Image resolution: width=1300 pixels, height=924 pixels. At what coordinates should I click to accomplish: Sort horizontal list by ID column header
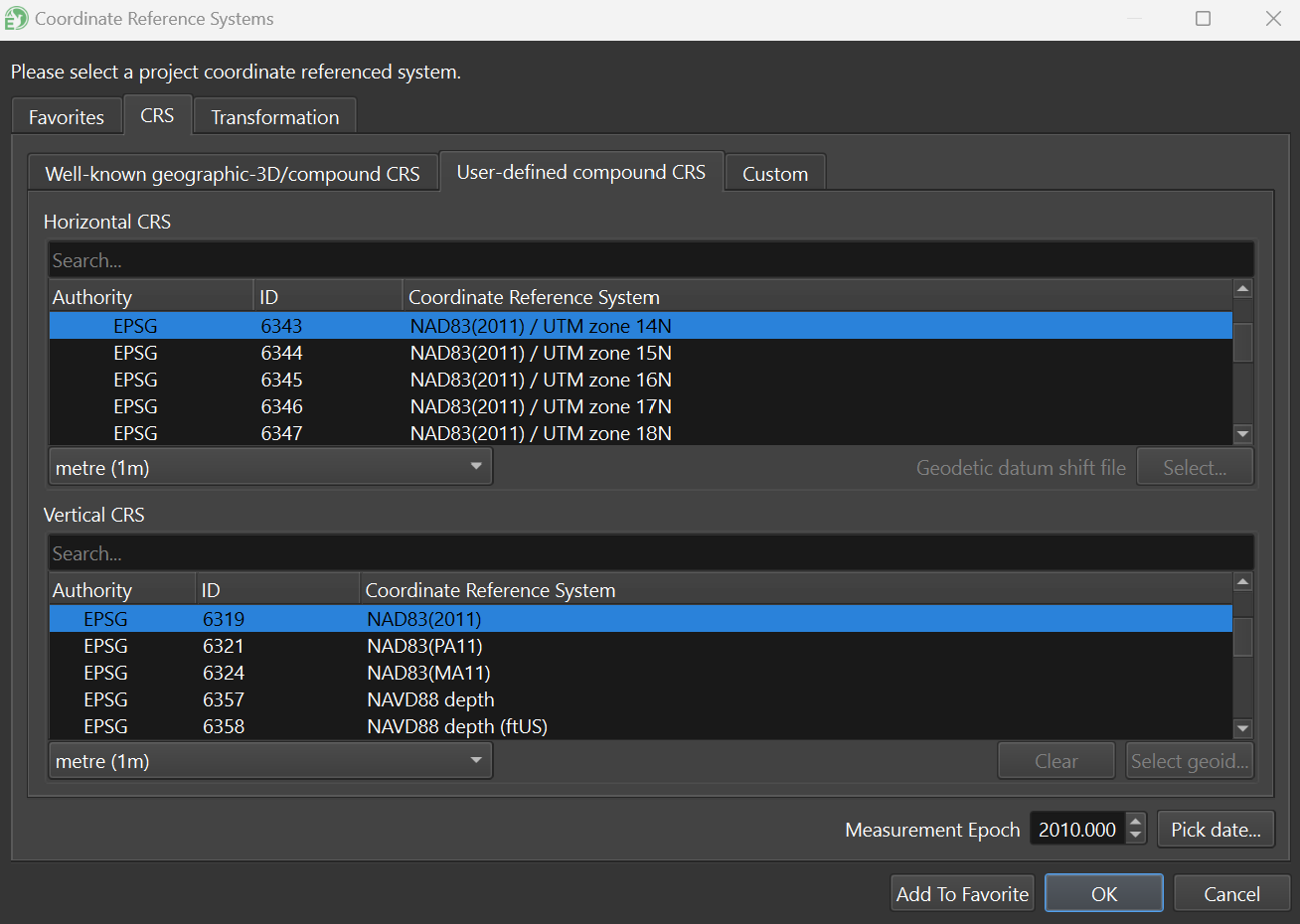[327, 297]
